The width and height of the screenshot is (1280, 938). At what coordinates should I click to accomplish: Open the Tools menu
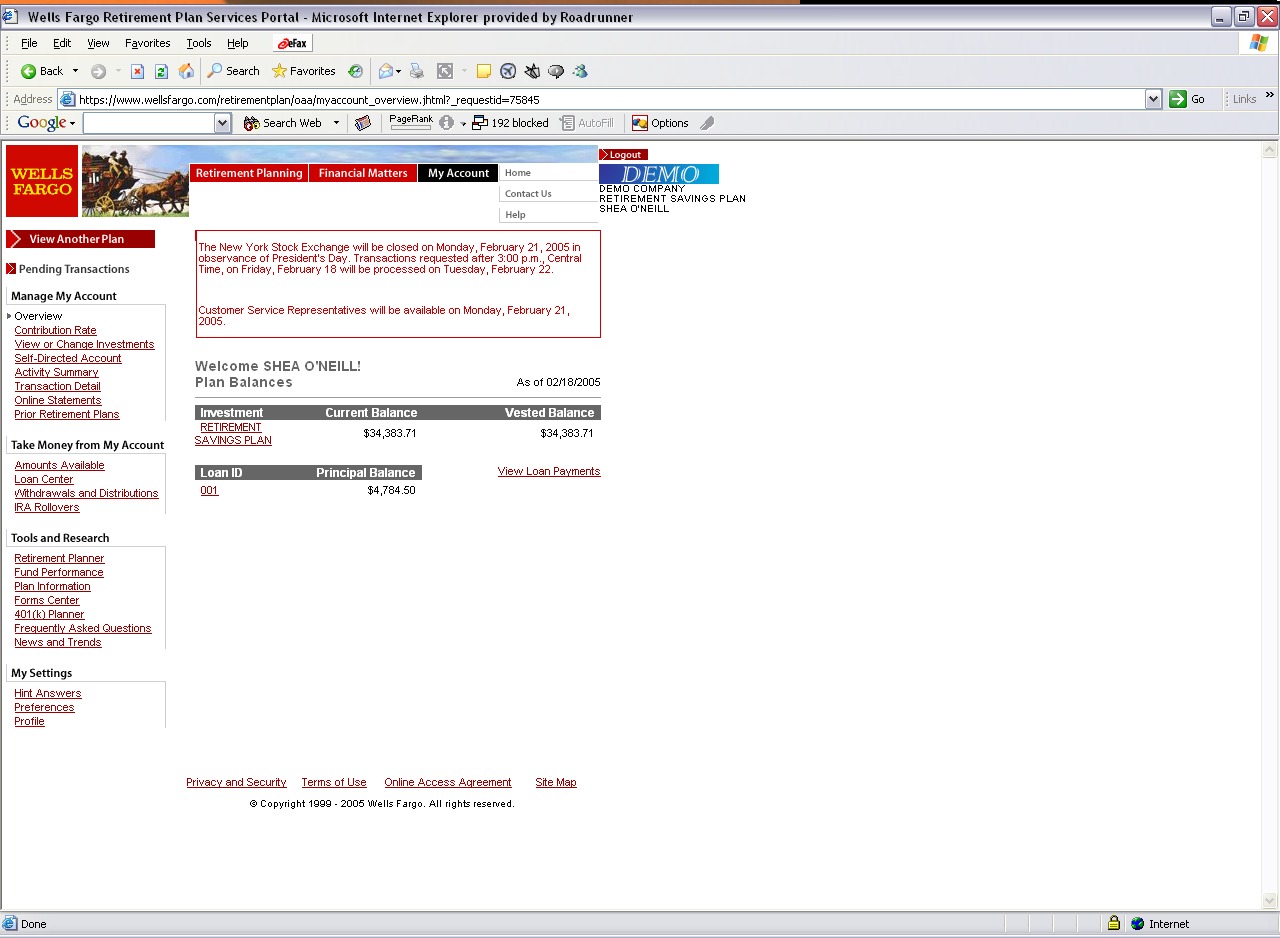point(199,43)
